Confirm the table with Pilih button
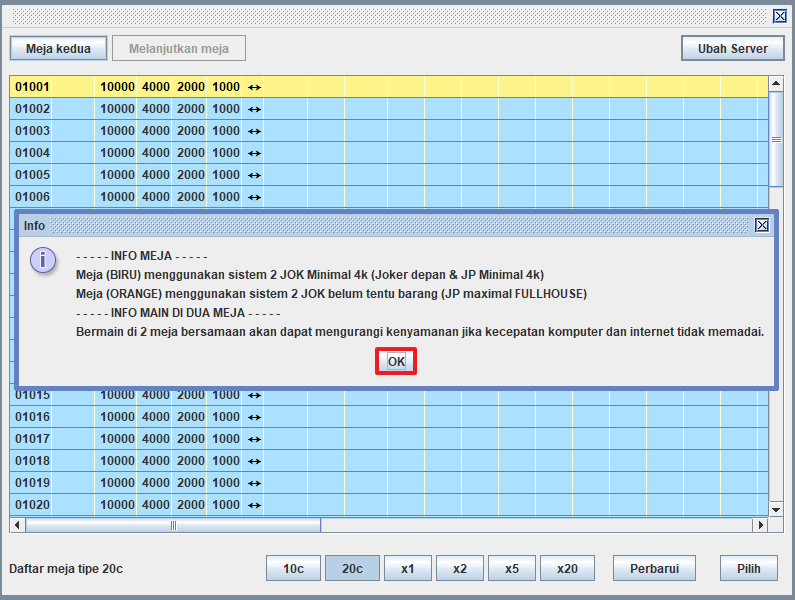The height and width of the screenshot is (600, 795). (x=748, y=568)
